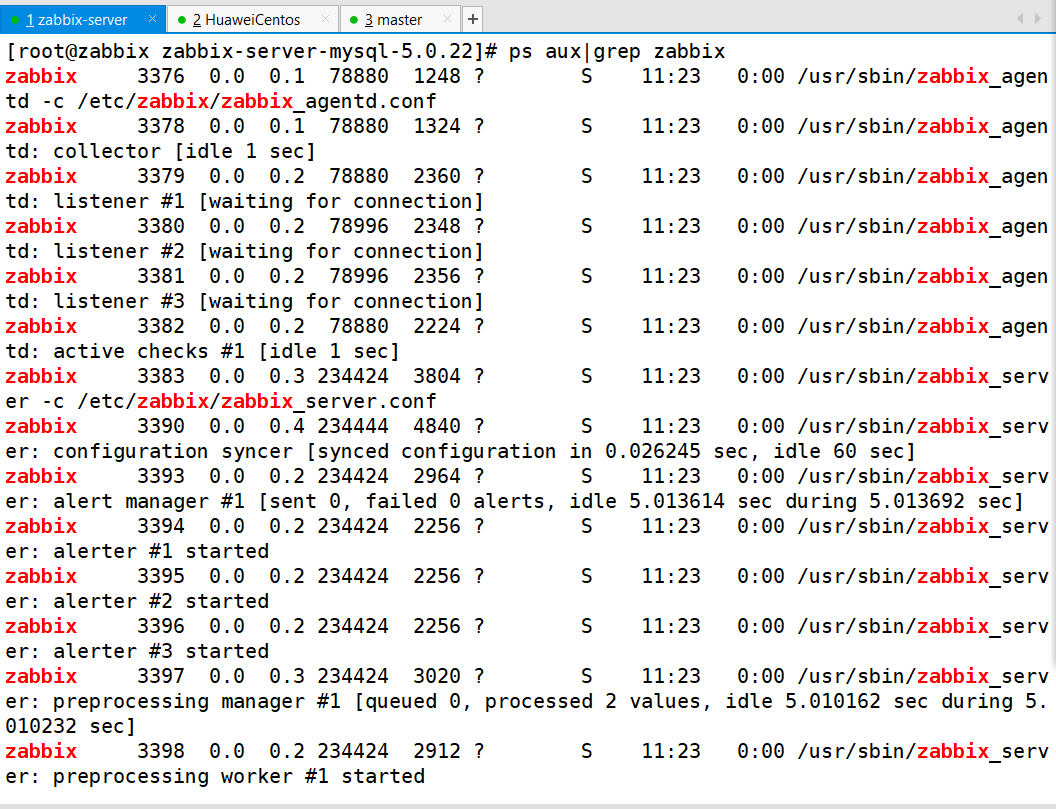Click PID 3394 in process list
Screen dimensions: 1056x809
(x=161, y=525)
